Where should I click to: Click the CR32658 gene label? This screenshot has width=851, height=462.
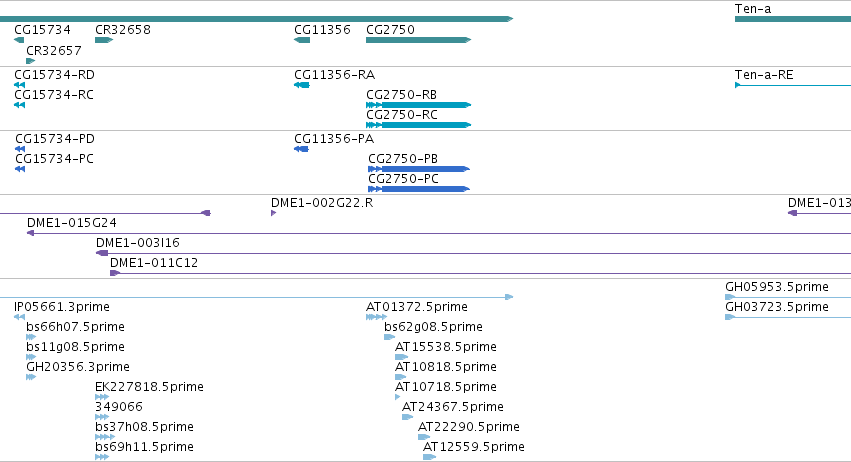tap(123, 30)
